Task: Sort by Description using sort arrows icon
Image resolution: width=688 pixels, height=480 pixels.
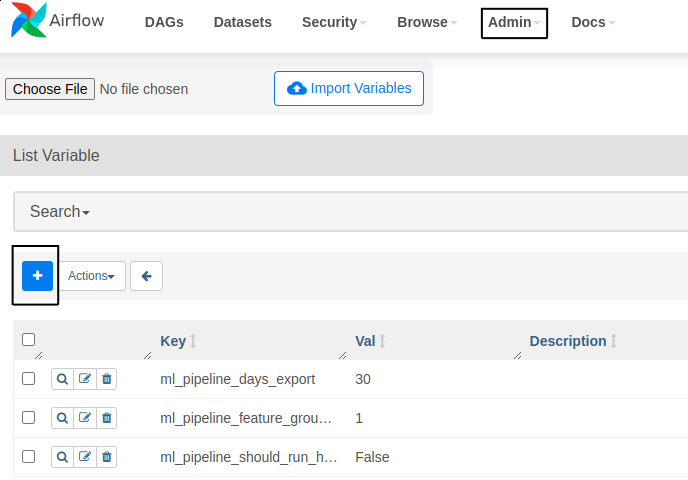Action: tap(614, 341)
